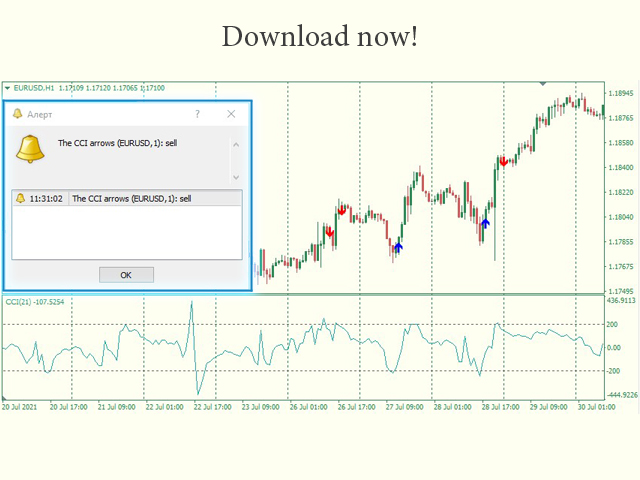Click the Download now! heading
640x480 pixels.
coord(319,36)
